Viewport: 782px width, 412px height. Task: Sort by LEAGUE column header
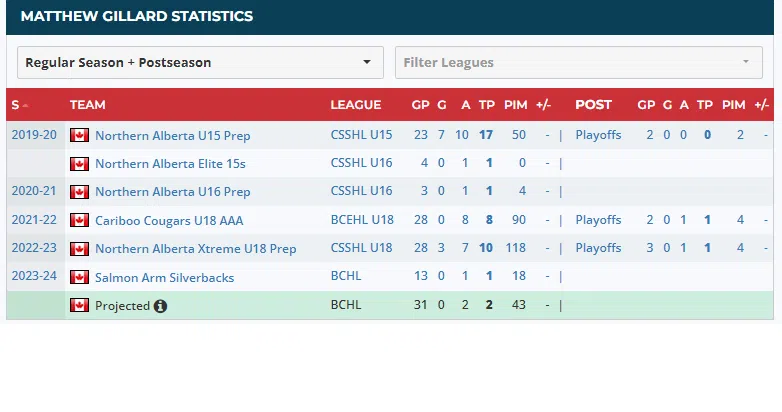355,105
